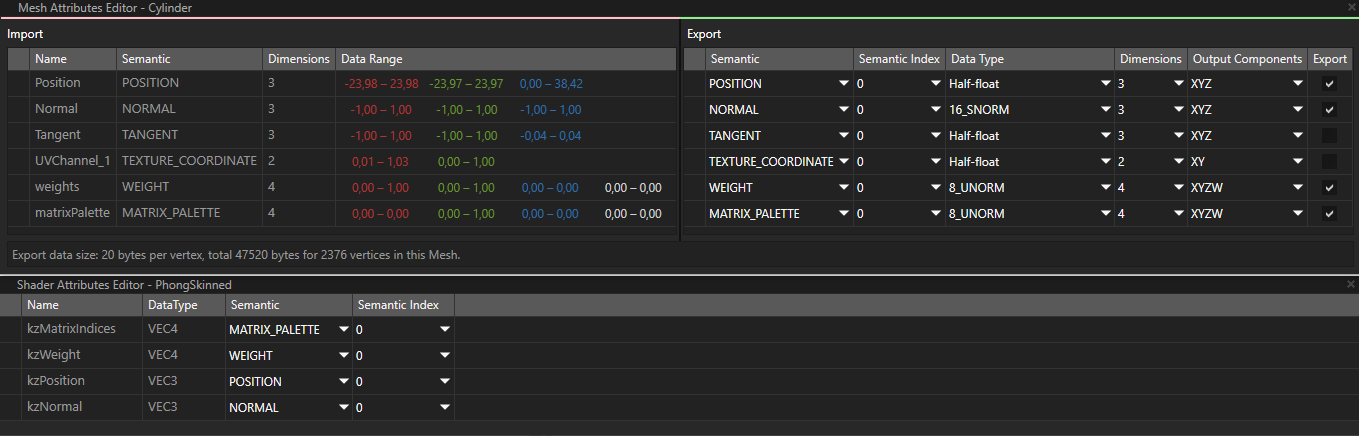The height and width of the screenshot is (436, 1359).
Task: Open POSITION semantic dropdown in Export
Action: [778, 84]
